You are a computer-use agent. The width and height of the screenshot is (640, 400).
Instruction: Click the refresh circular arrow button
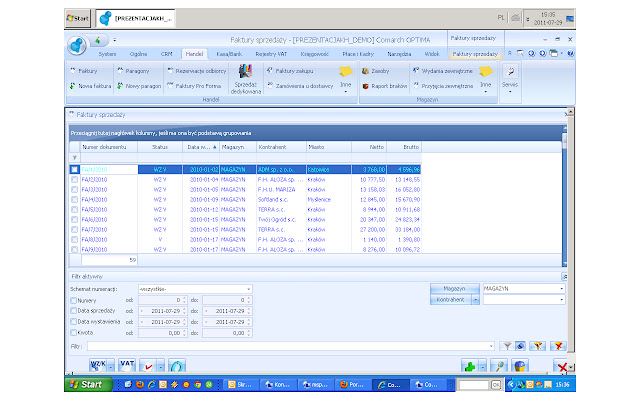177,366
